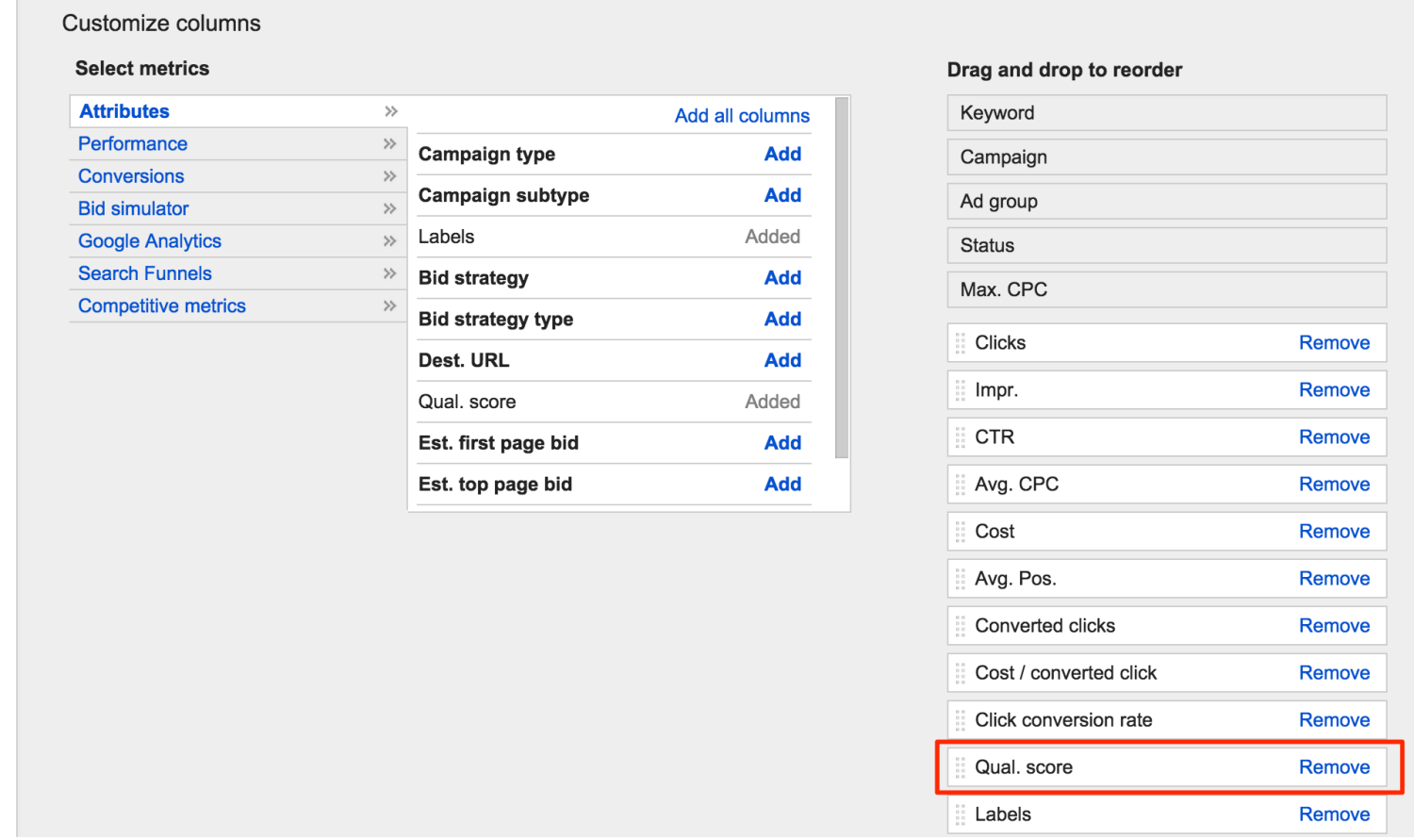
Task: Click the 'Drag and drop to reorder' heading
Action: coord(1064,70)
